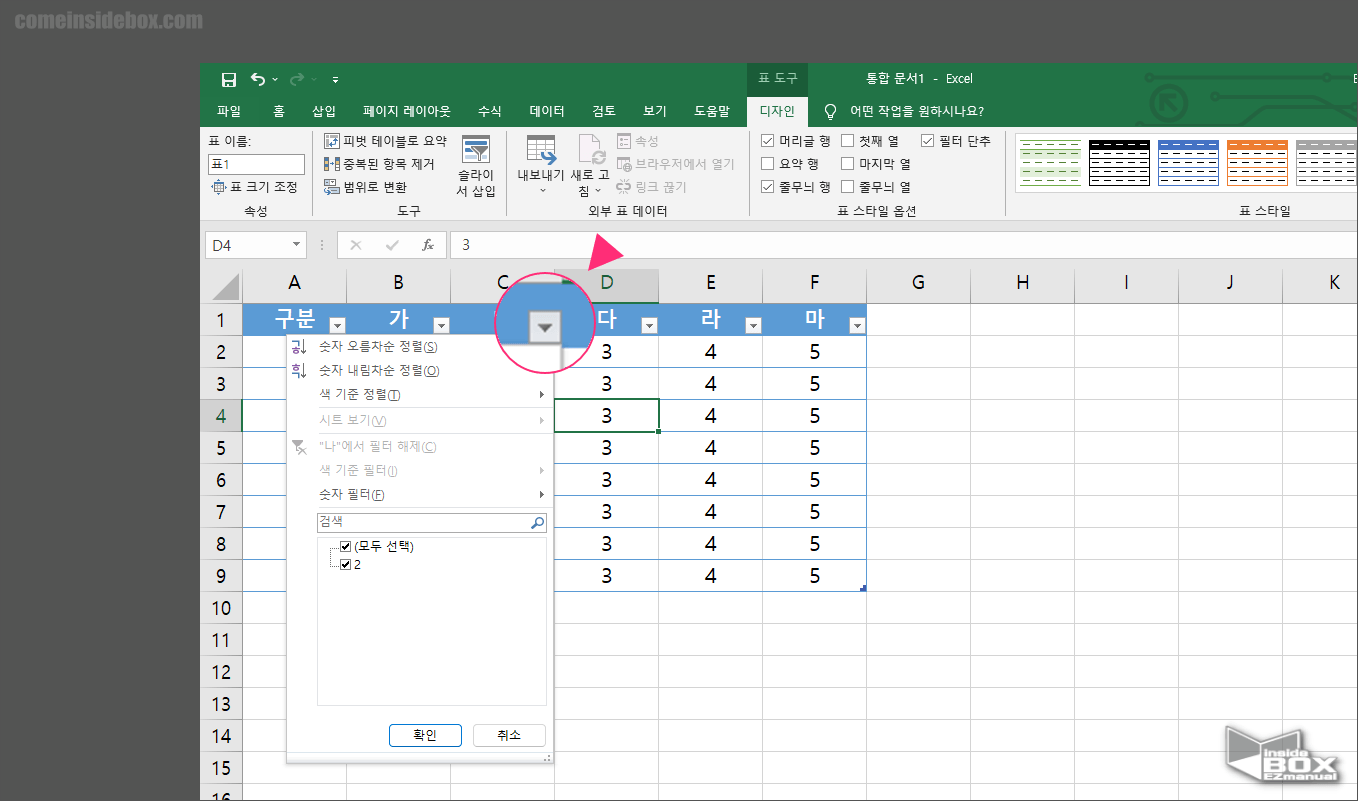This screenshot has height=801, width=1358.
Task: Click the table name field 표1
Action: tap(256, 164)
